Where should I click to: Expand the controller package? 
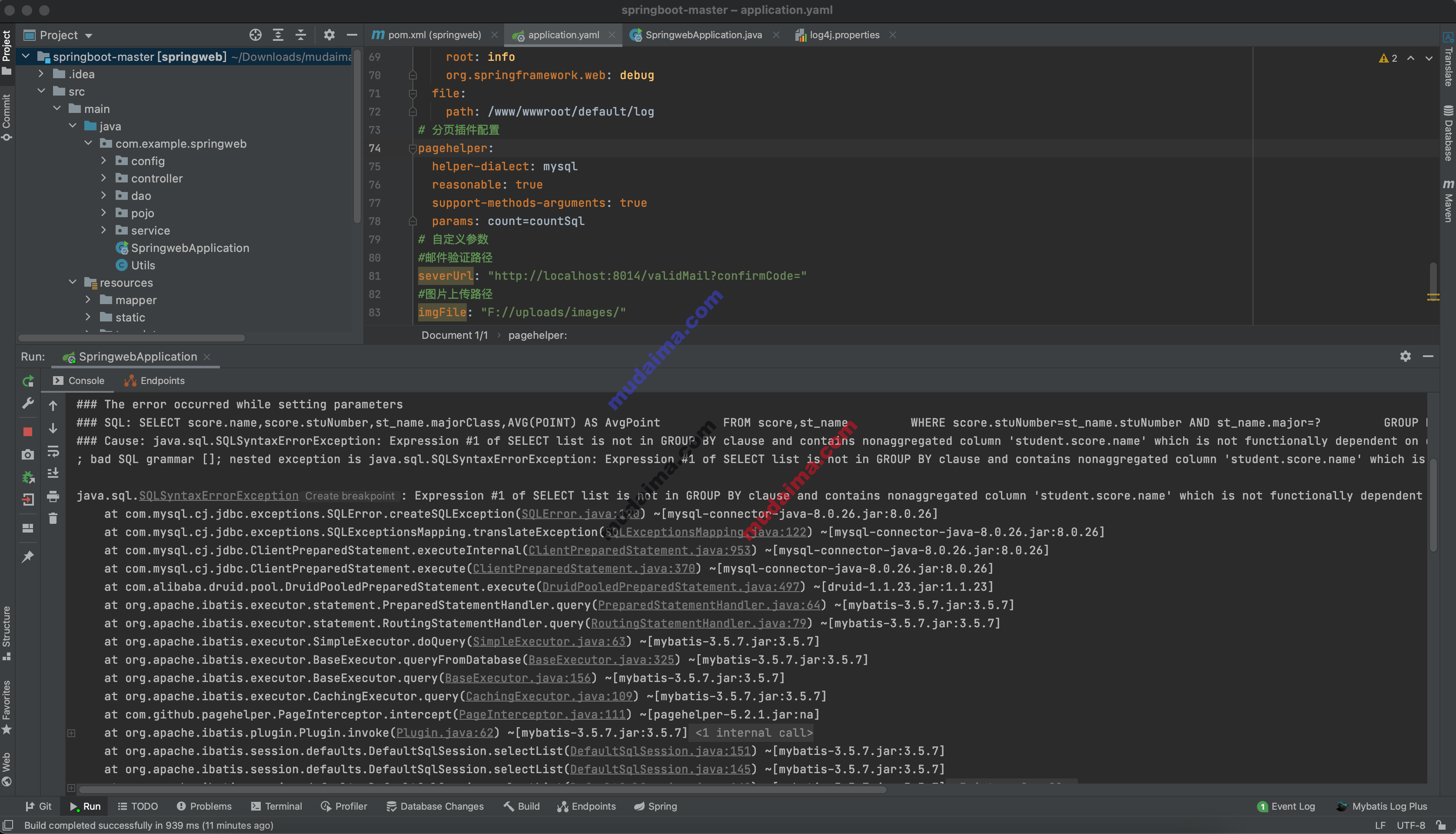(x=104, y=178)
